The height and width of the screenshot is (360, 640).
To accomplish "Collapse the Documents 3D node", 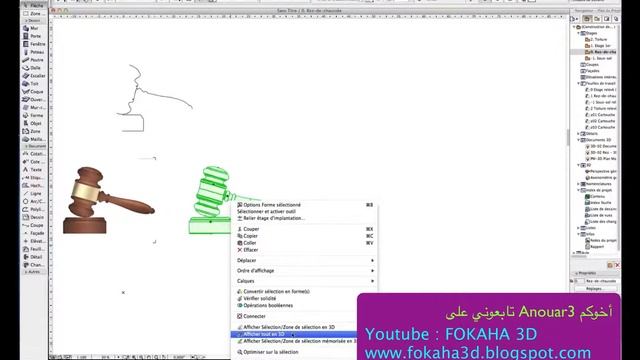I will coord(578,140).
